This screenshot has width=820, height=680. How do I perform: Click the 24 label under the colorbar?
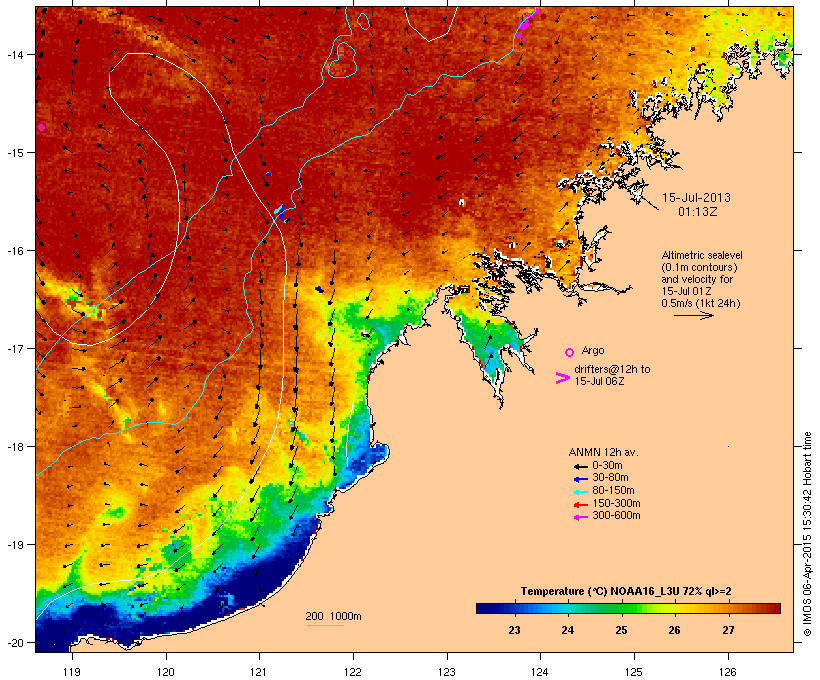click(567, 630)
